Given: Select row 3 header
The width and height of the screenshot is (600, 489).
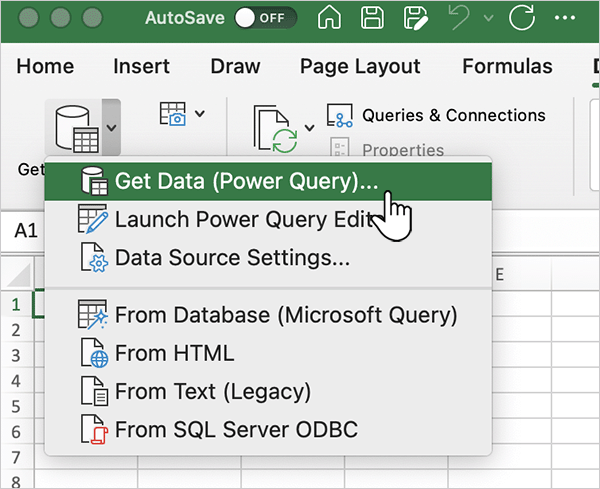Looking at the screenshot, I should point(15,355).
